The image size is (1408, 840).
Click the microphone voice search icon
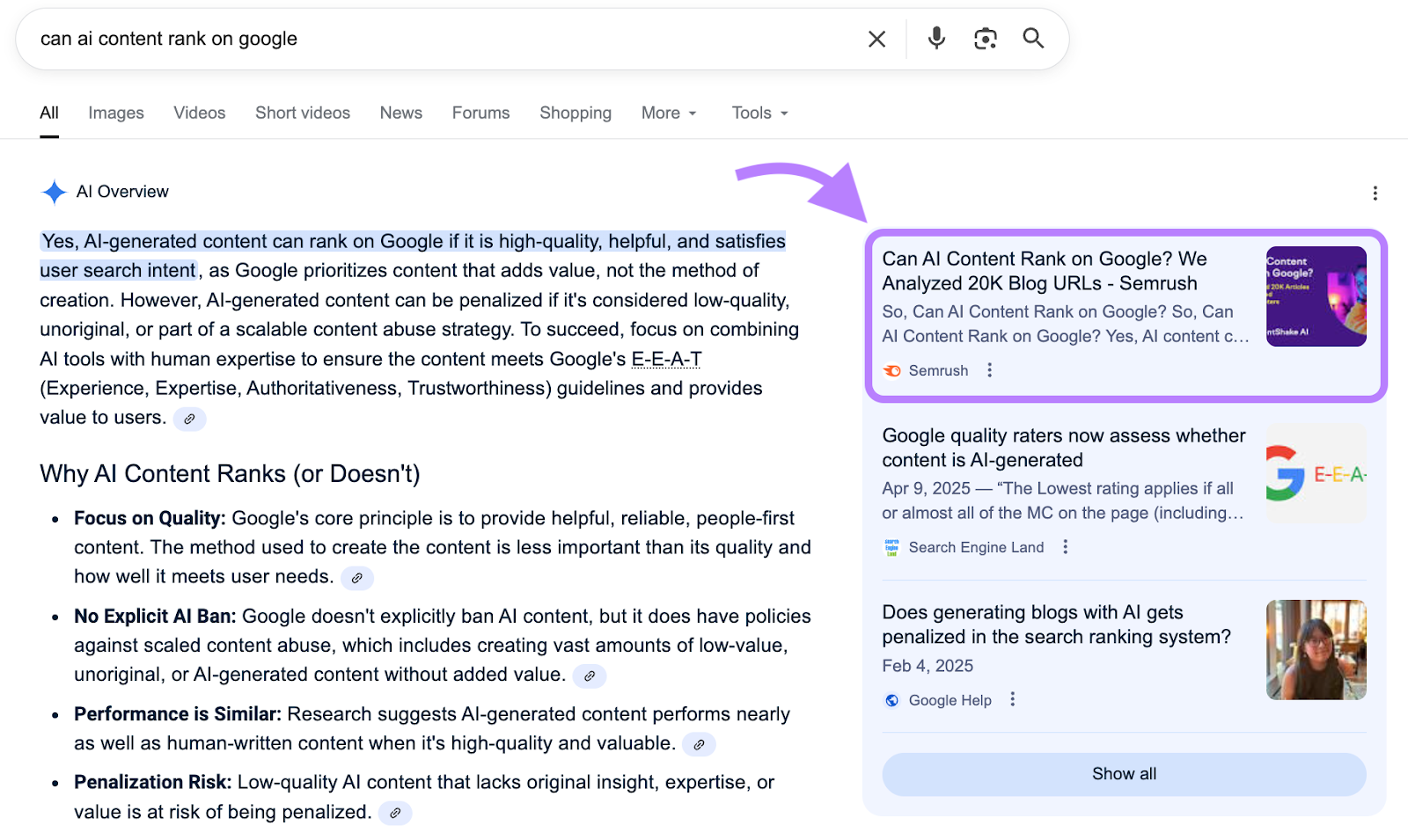[x=935, y=38]
